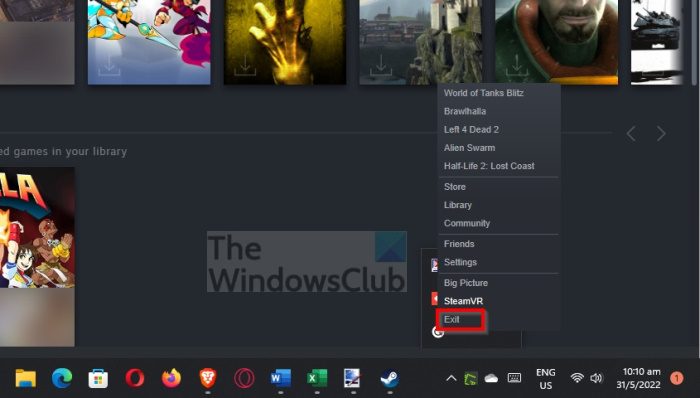Open the Brawlhalla game cover on top shelf
700x398 pixels.
[x=149, y=42]
